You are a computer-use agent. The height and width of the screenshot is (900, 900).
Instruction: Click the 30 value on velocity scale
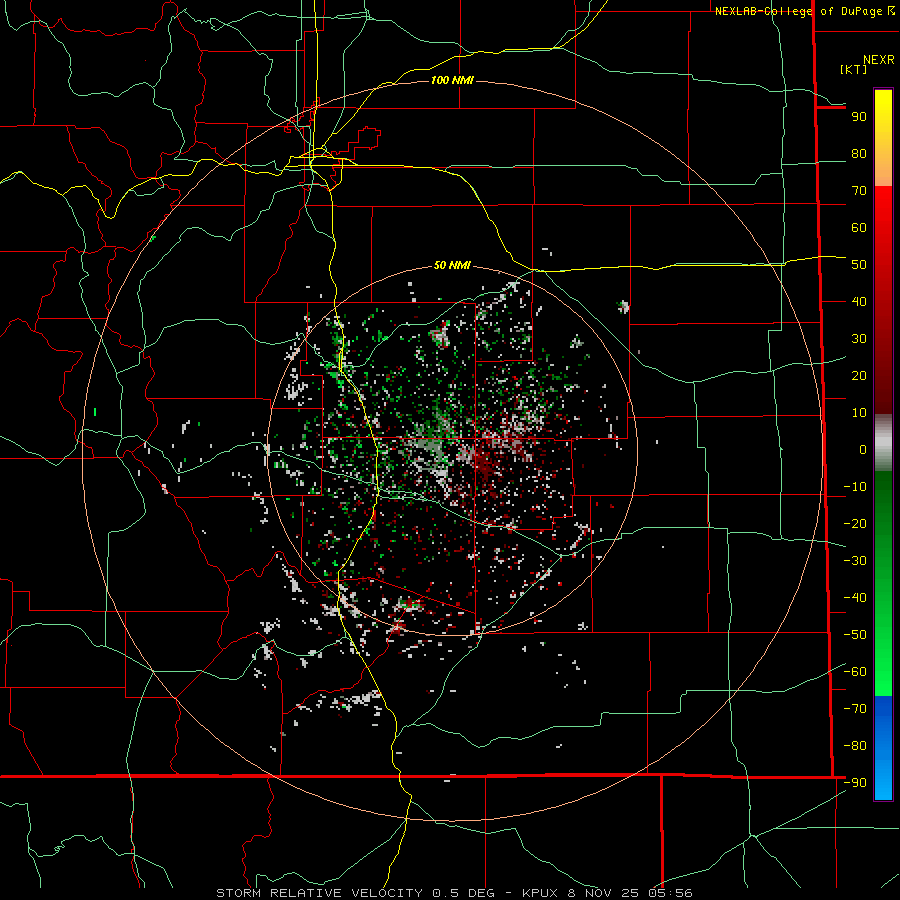tap(859, 339)
